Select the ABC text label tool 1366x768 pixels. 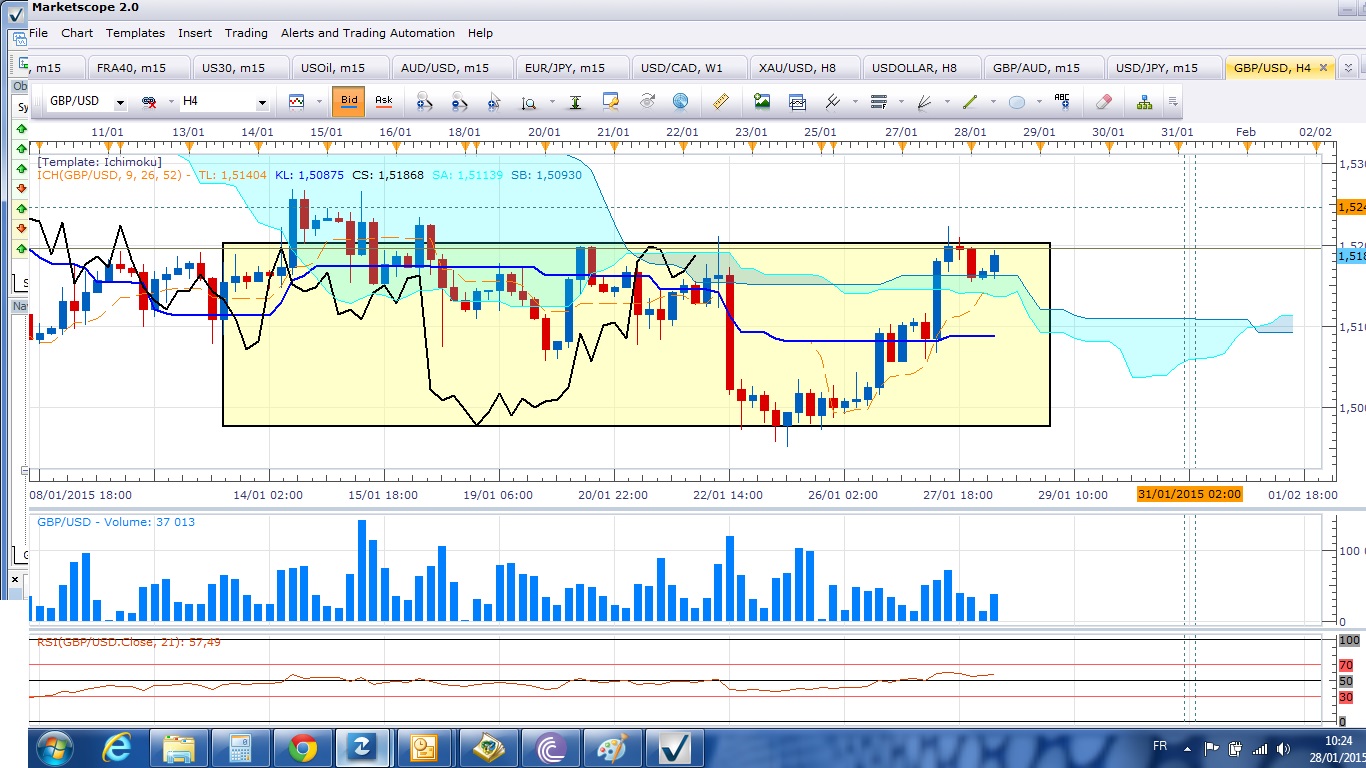tap(1062, 101)
